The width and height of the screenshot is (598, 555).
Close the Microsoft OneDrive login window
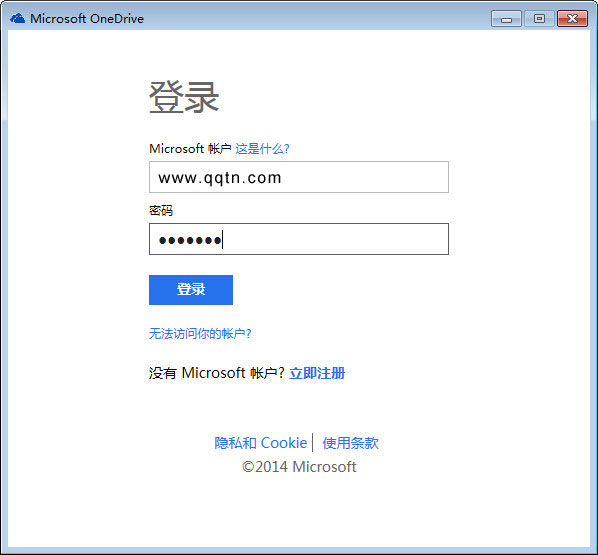click(572, 19)
